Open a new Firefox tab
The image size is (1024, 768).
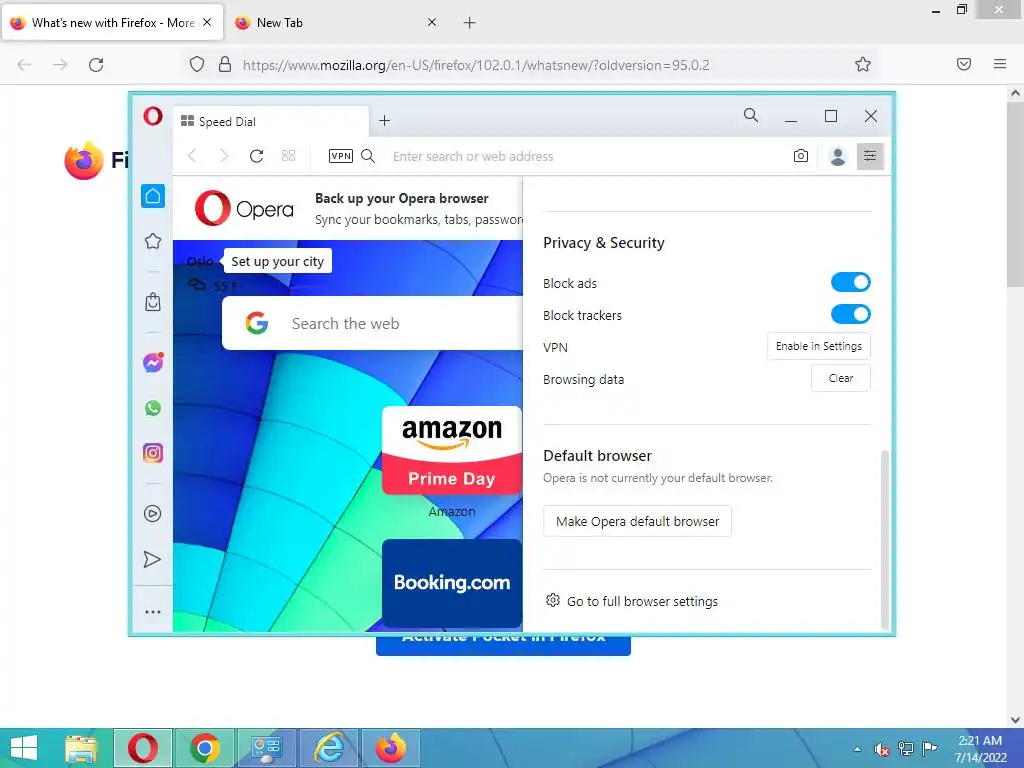[470, 23]
